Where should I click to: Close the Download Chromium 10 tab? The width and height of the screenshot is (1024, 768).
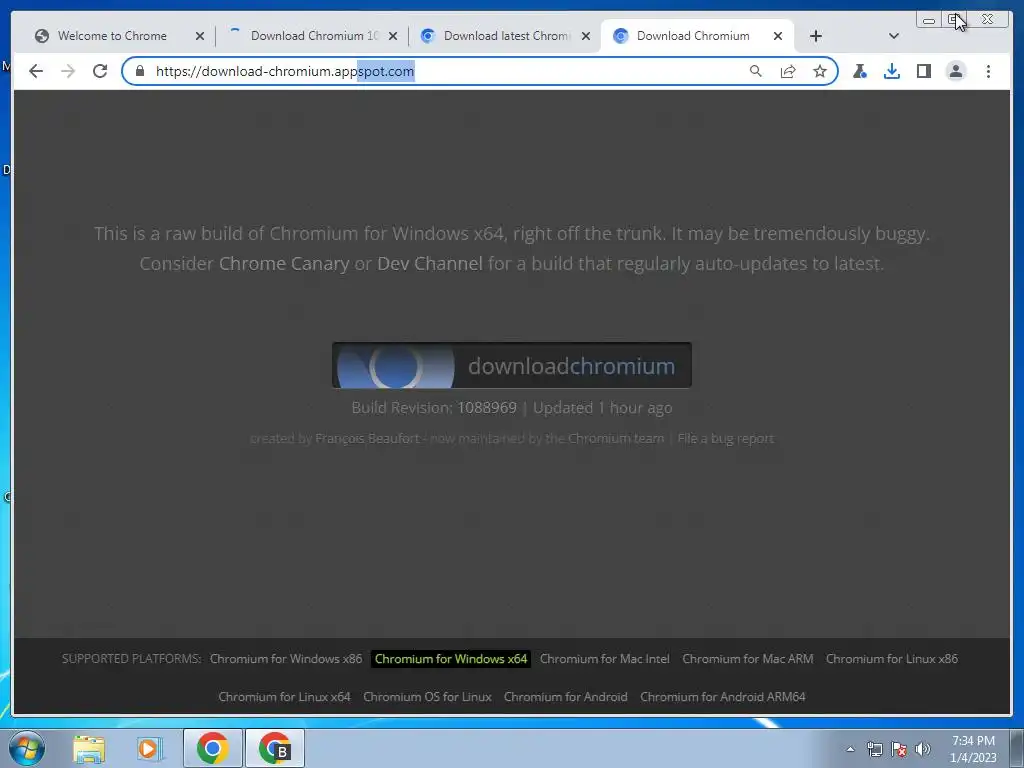(393, 36)
